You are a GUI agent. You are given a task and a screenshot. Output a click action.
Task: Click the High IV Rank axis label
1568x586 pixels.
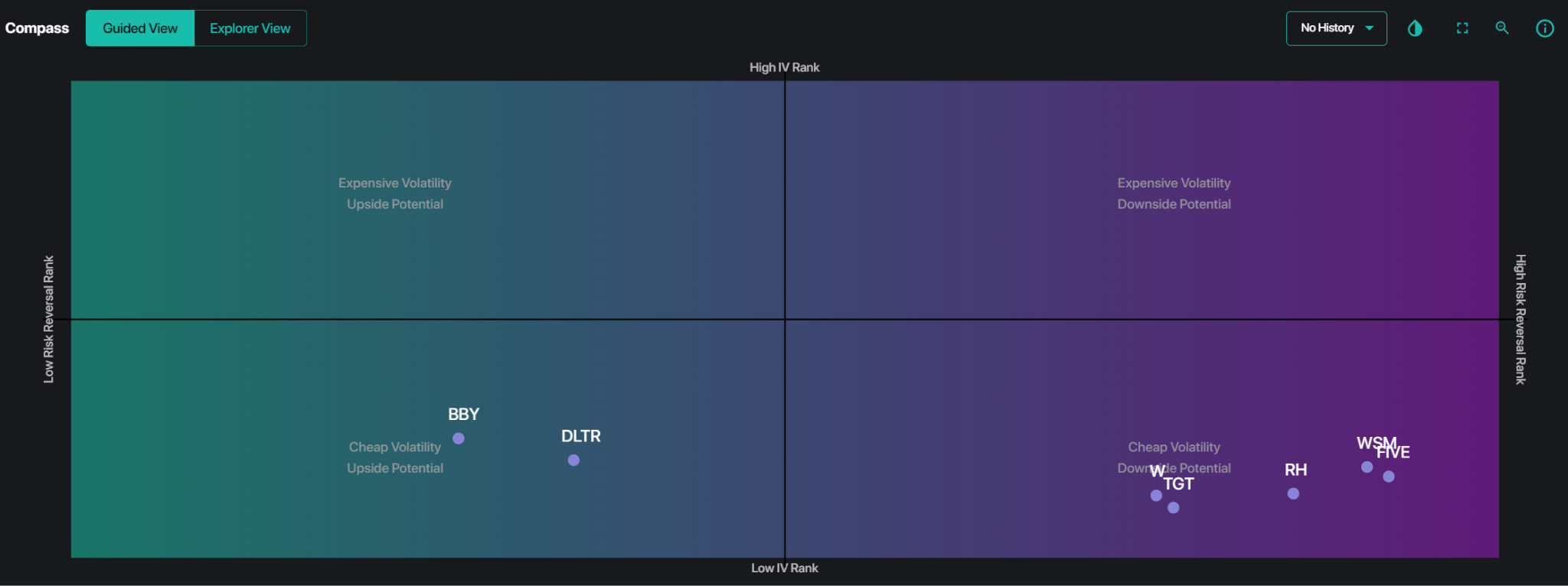[x=784, y=67]
